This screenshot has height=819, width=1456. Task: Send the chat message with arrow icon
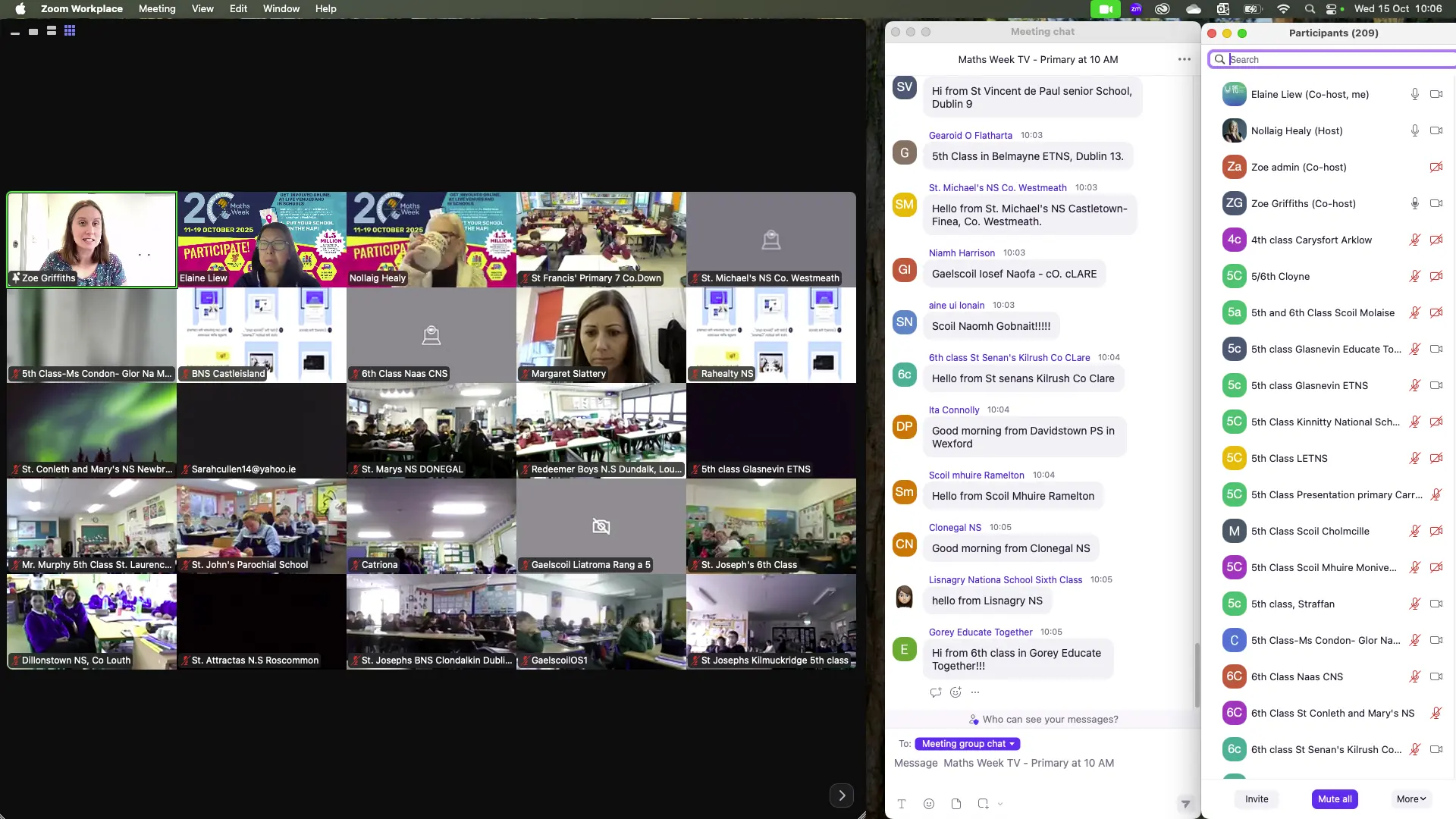pos(1185,804)
